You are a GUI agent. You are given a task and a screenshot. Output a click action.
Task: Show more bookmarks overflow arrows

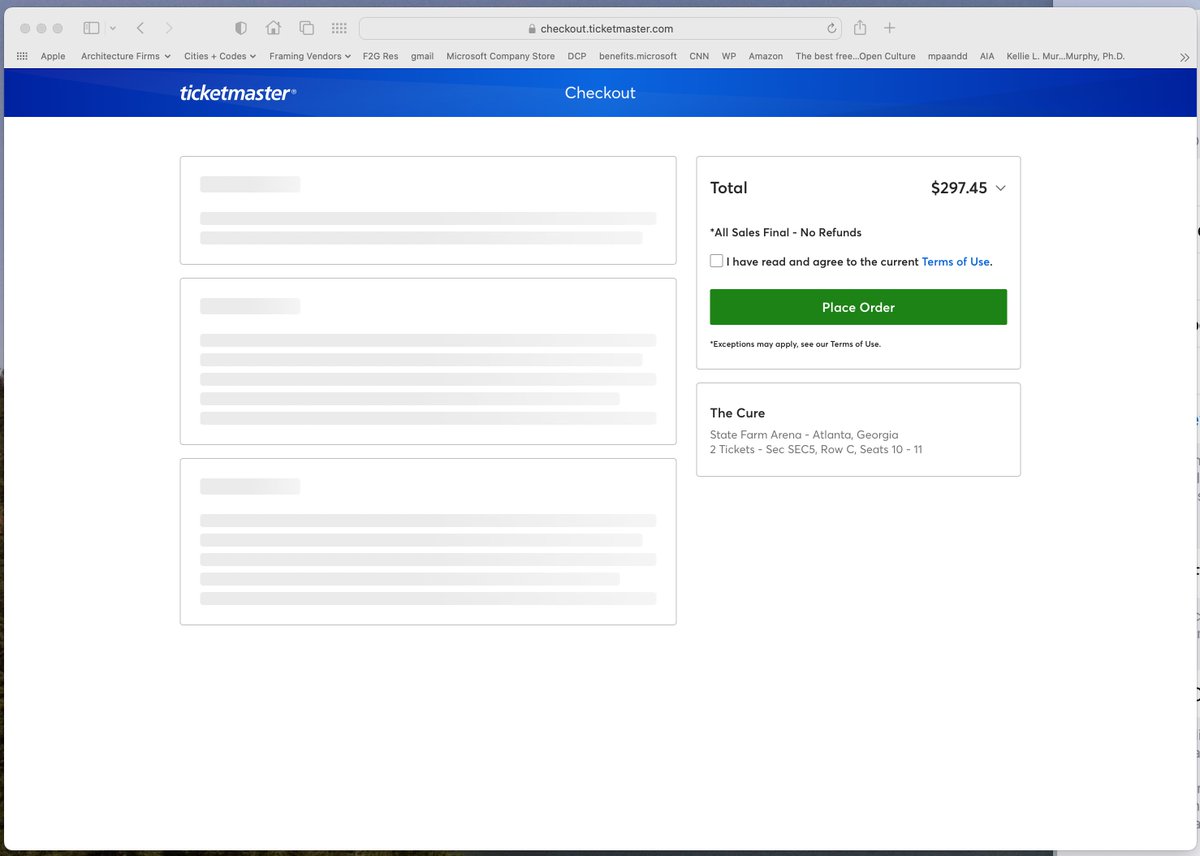pyautogui.click(x=1184, y=56)
